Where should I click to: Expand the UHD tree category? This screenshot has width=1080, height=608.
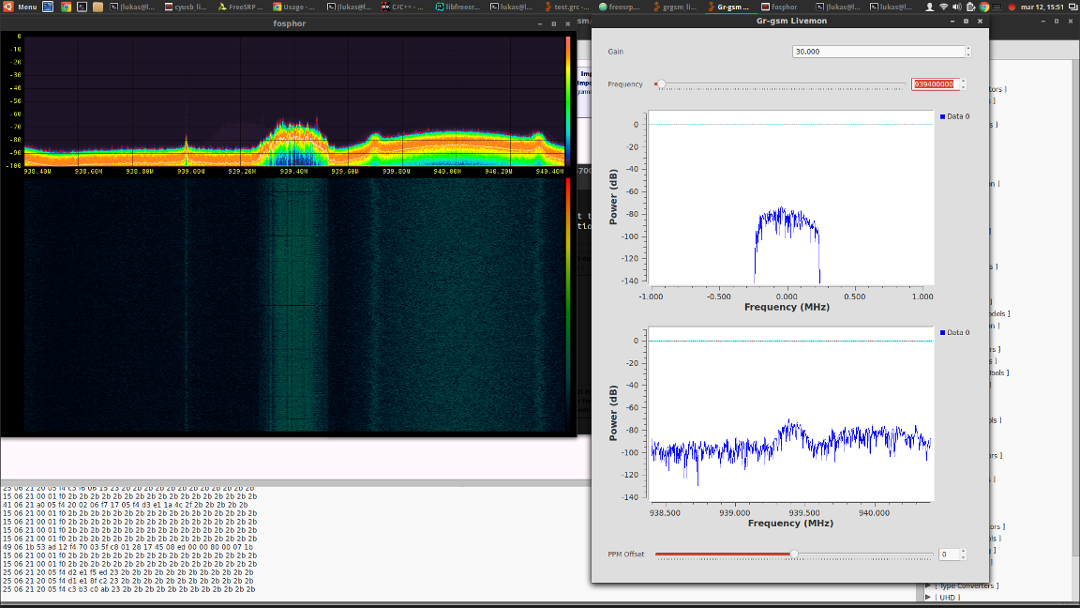click(927, 598)
